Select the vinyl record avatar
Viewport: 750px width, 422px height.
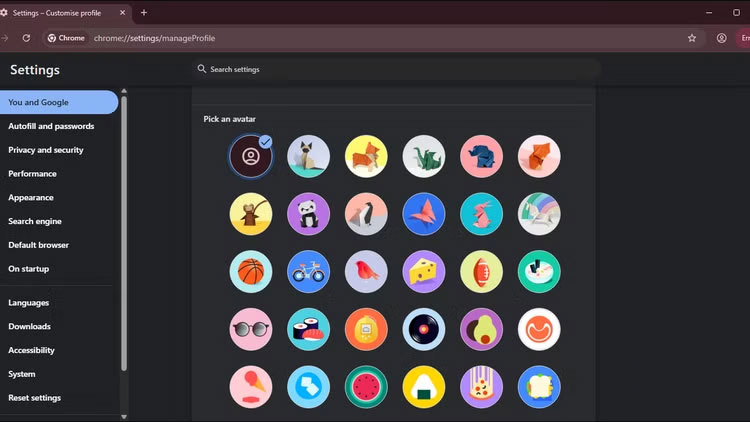click(424, 329)
